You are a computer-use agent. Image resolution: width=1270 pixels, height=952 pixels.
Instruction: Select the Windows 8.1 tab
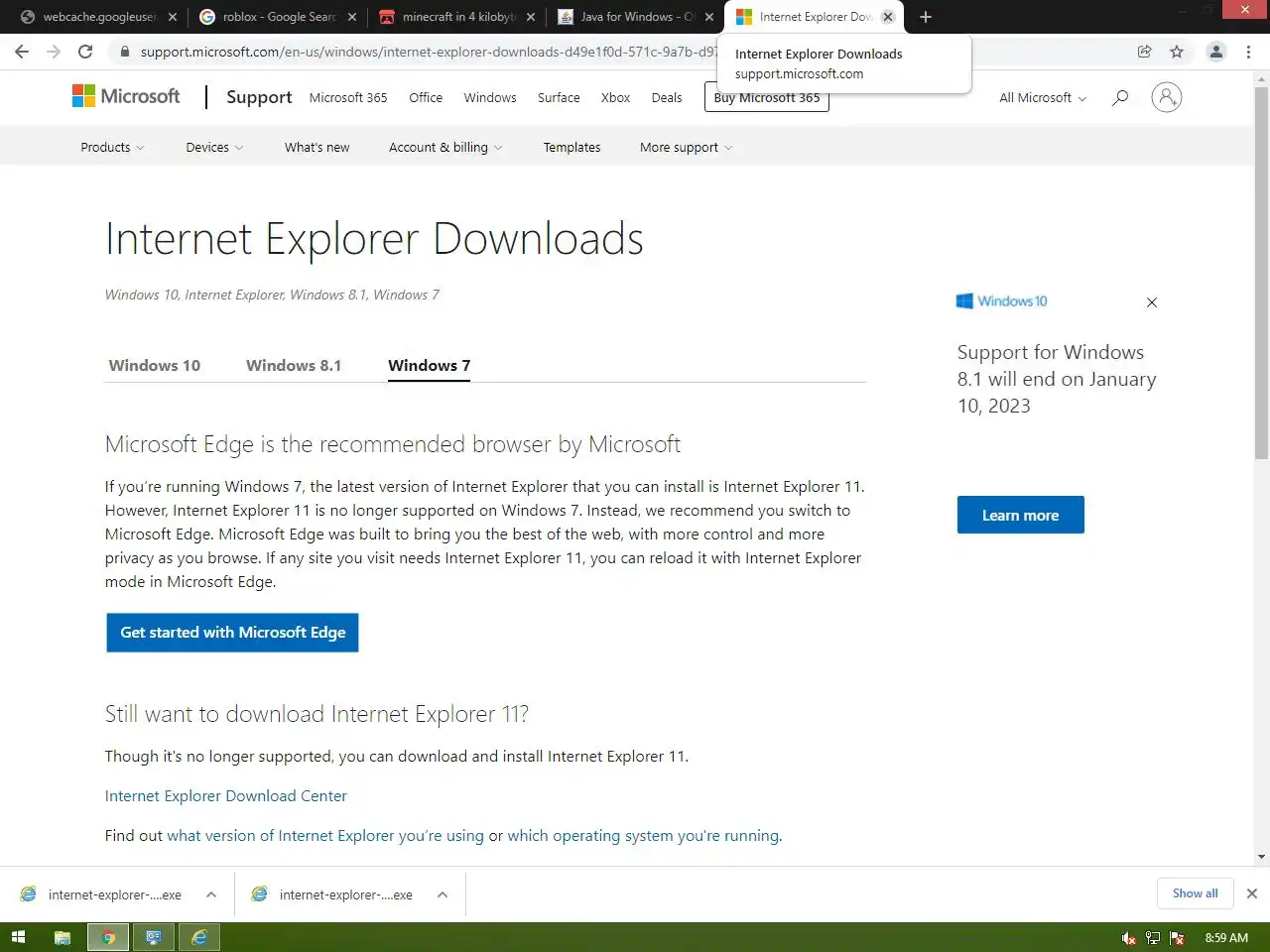(294, 365)
